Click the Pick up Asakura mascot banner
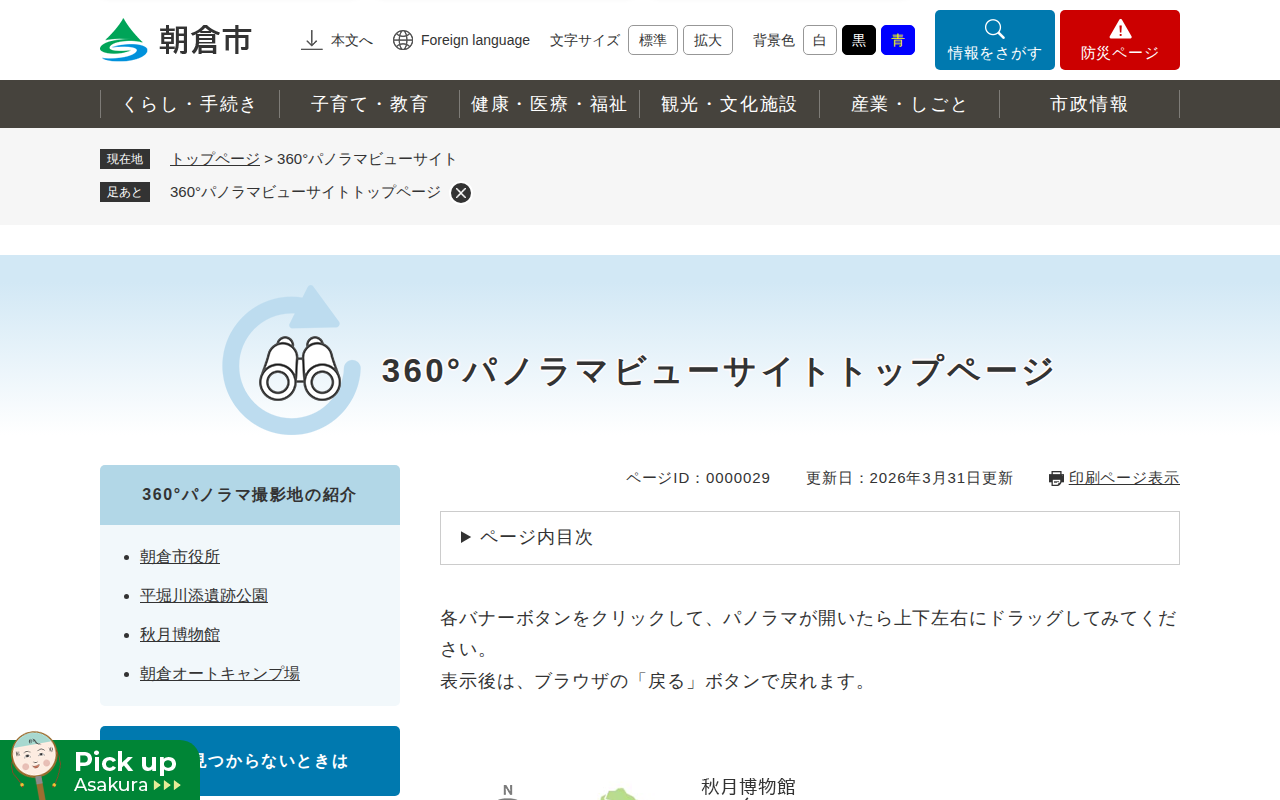 coord(100,766)
